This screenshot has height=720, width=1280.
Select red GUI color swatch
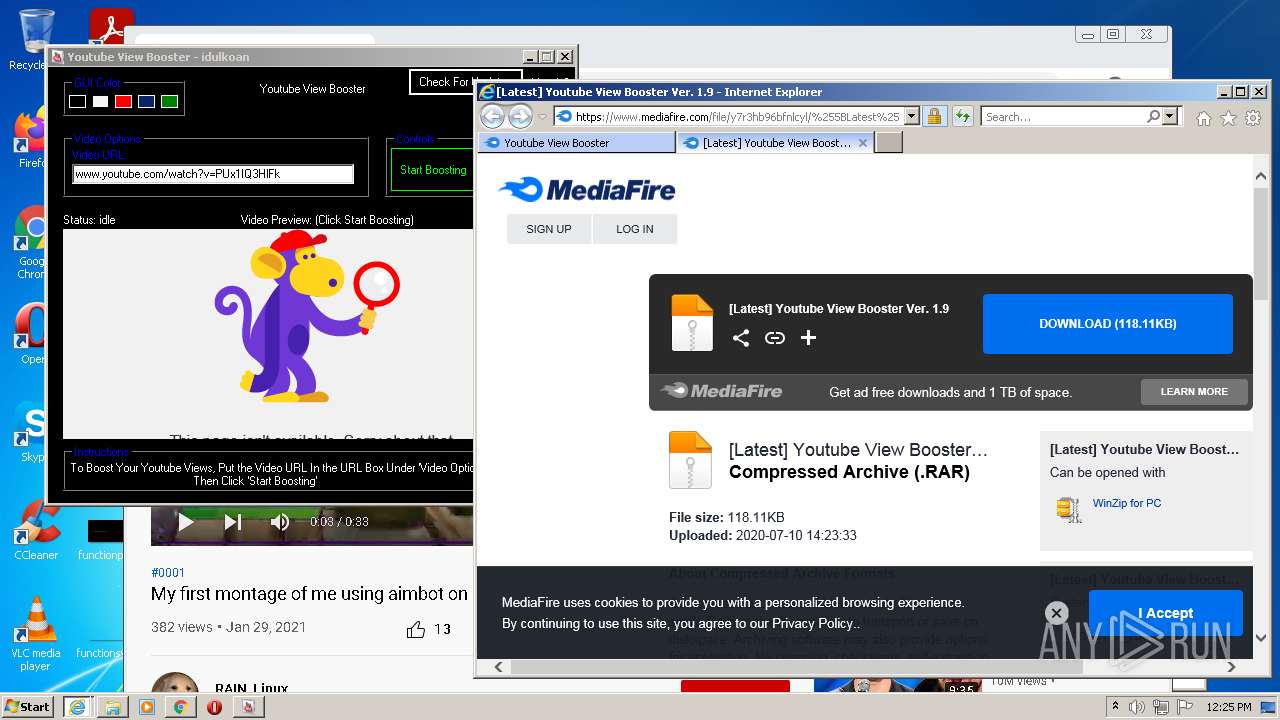[x=123, y=101]
